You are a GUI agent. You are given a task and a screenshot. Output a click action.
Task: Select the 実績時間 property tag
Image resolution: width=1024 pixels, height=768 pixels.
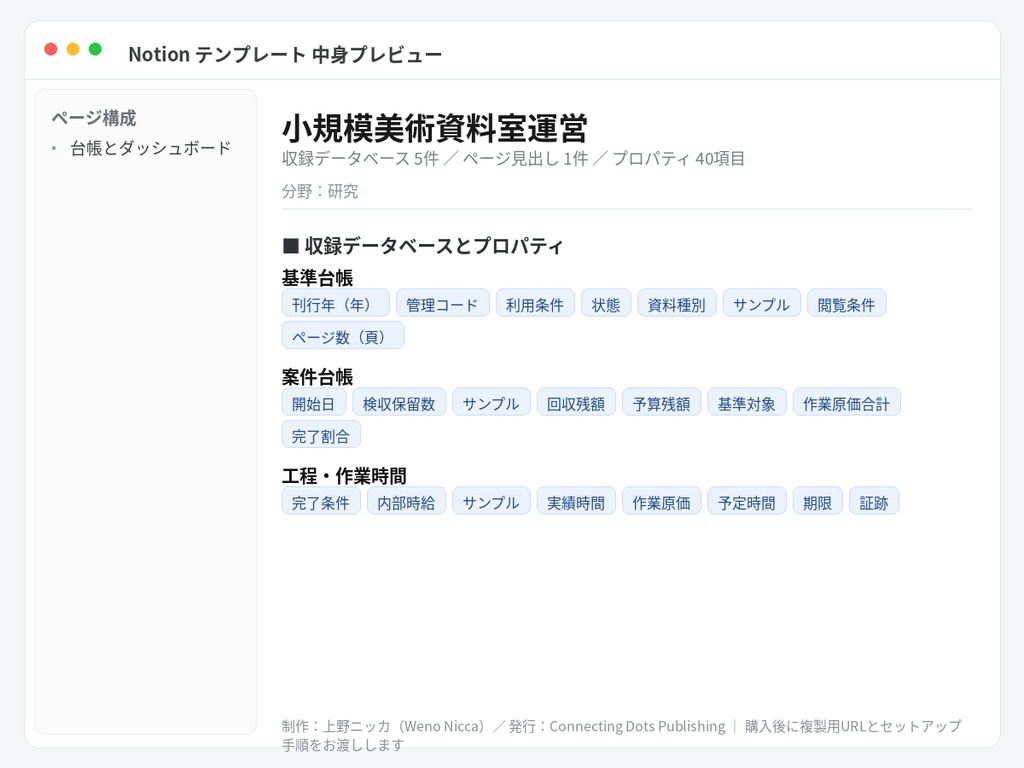[x=576, y=502]
